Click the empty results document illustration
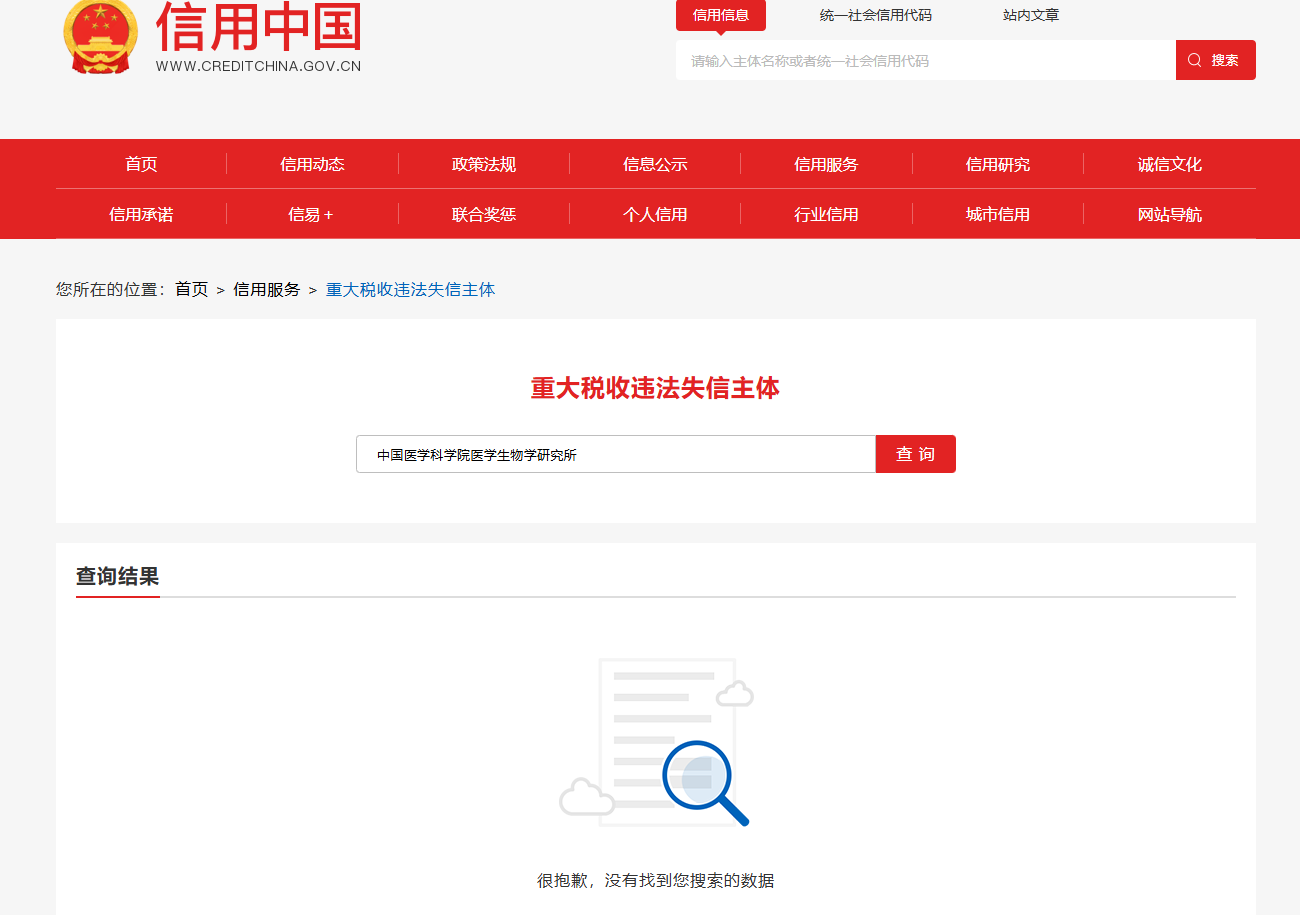Viewport: 1300px width, 915px height. pos(655,743)
